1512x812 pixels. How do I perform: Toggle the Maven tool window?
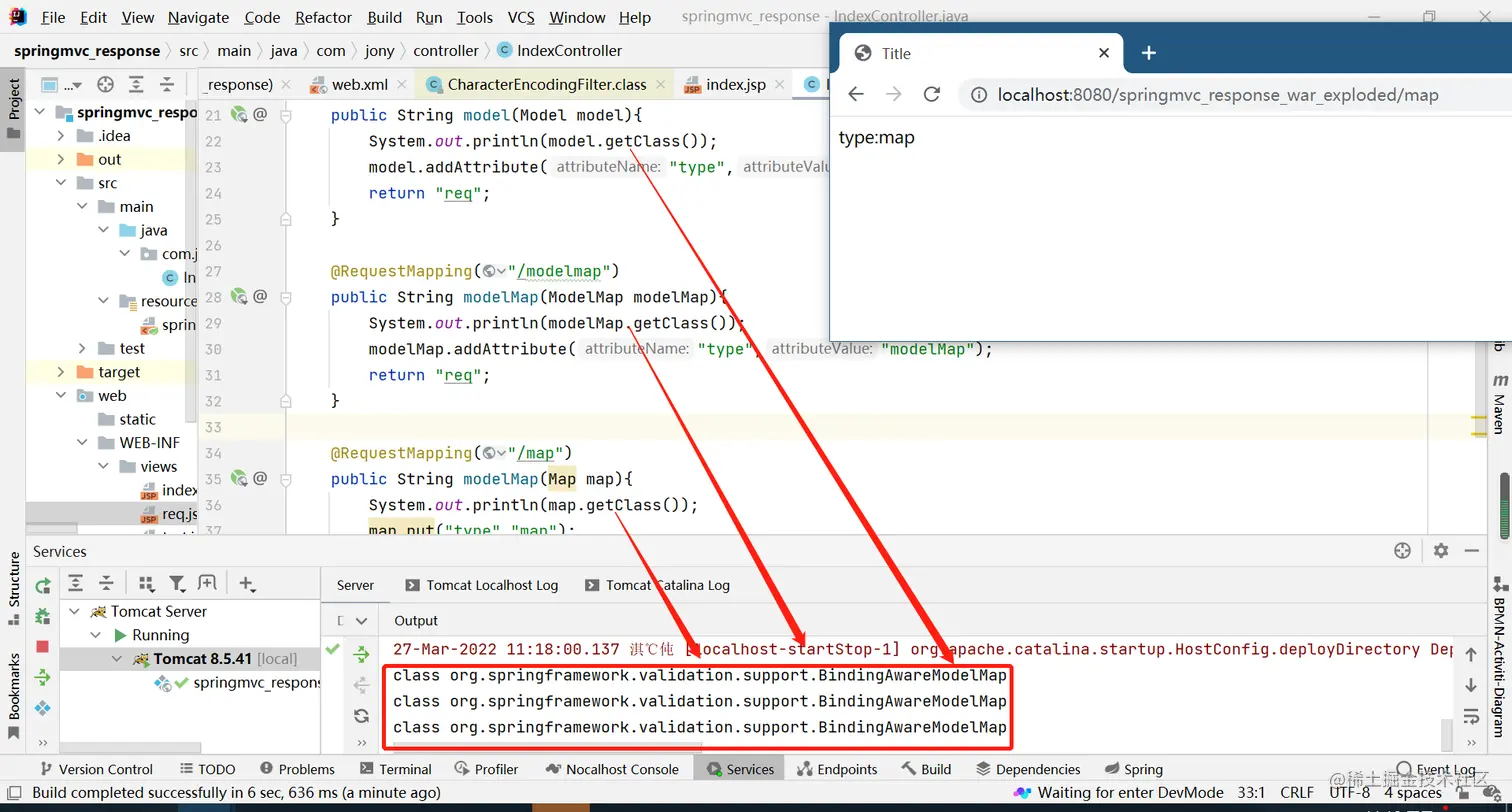1500,404
